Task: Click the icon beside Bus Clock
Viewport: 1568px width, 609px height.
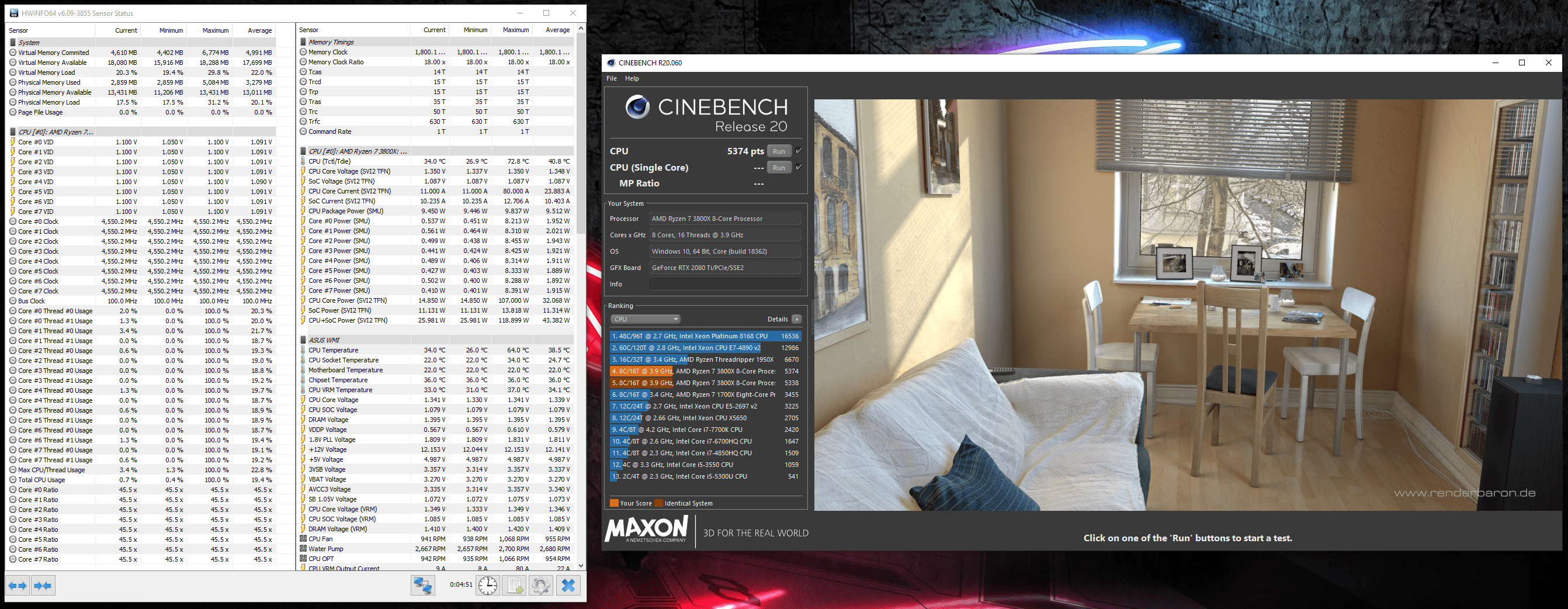Action: coord(13,301)
